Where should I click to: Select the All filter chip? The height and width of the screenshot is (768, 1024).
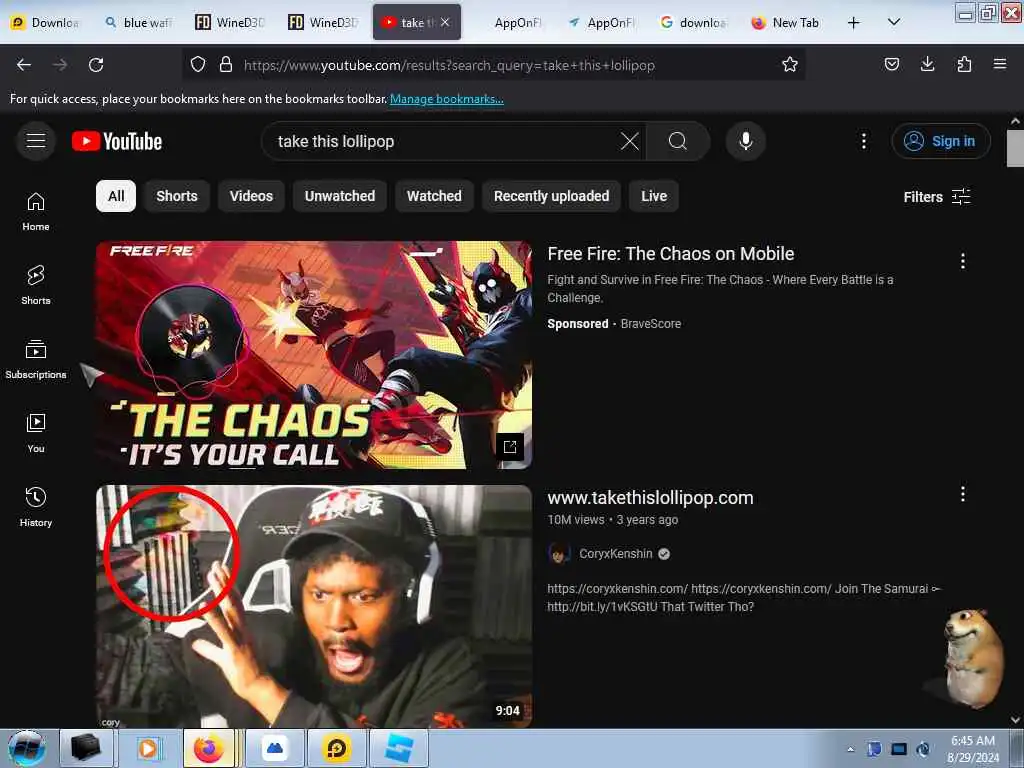(116, 196)
